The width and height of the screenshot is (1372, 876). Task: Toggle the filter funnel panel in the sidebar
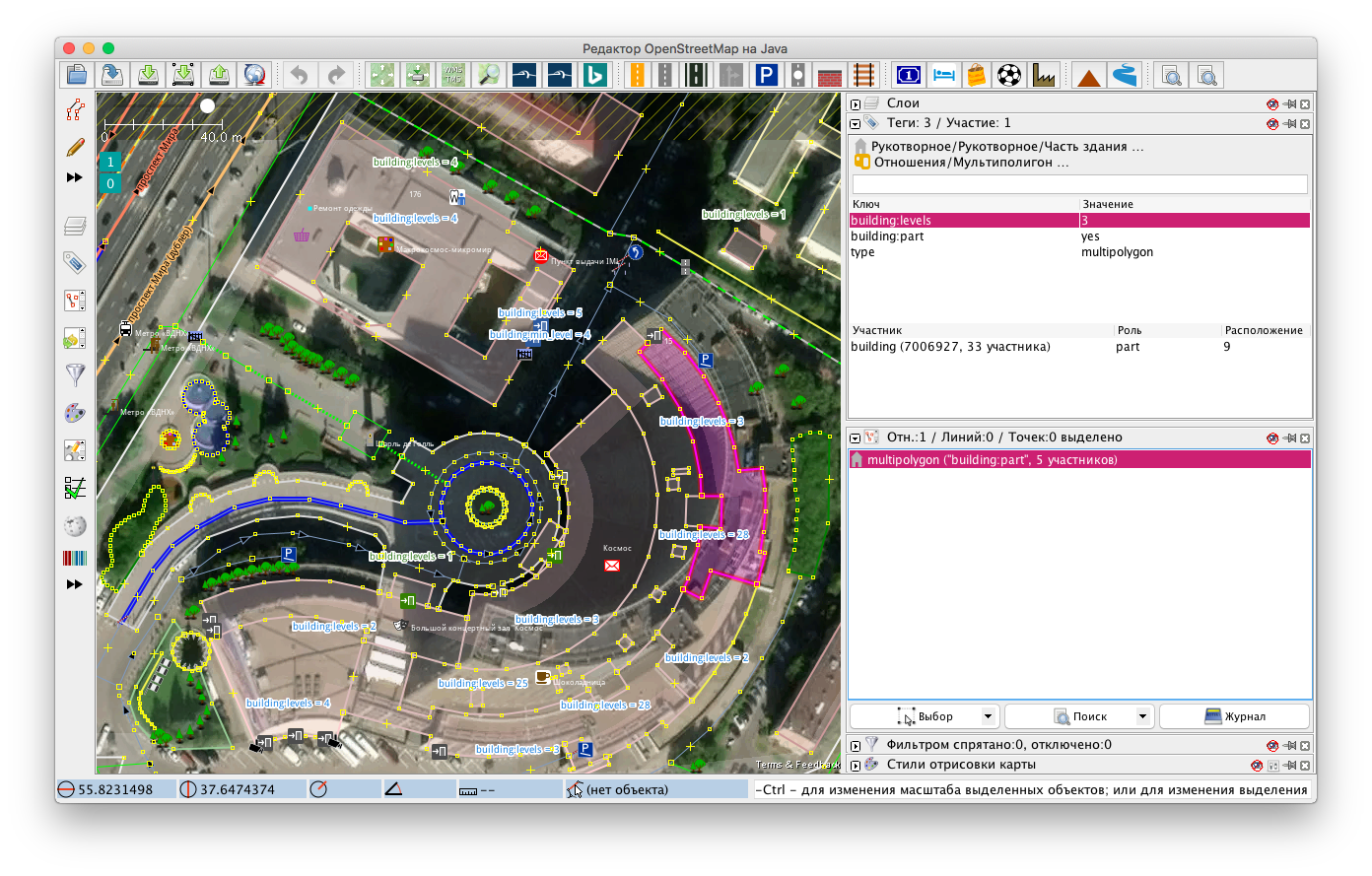[x=74, y=374]
